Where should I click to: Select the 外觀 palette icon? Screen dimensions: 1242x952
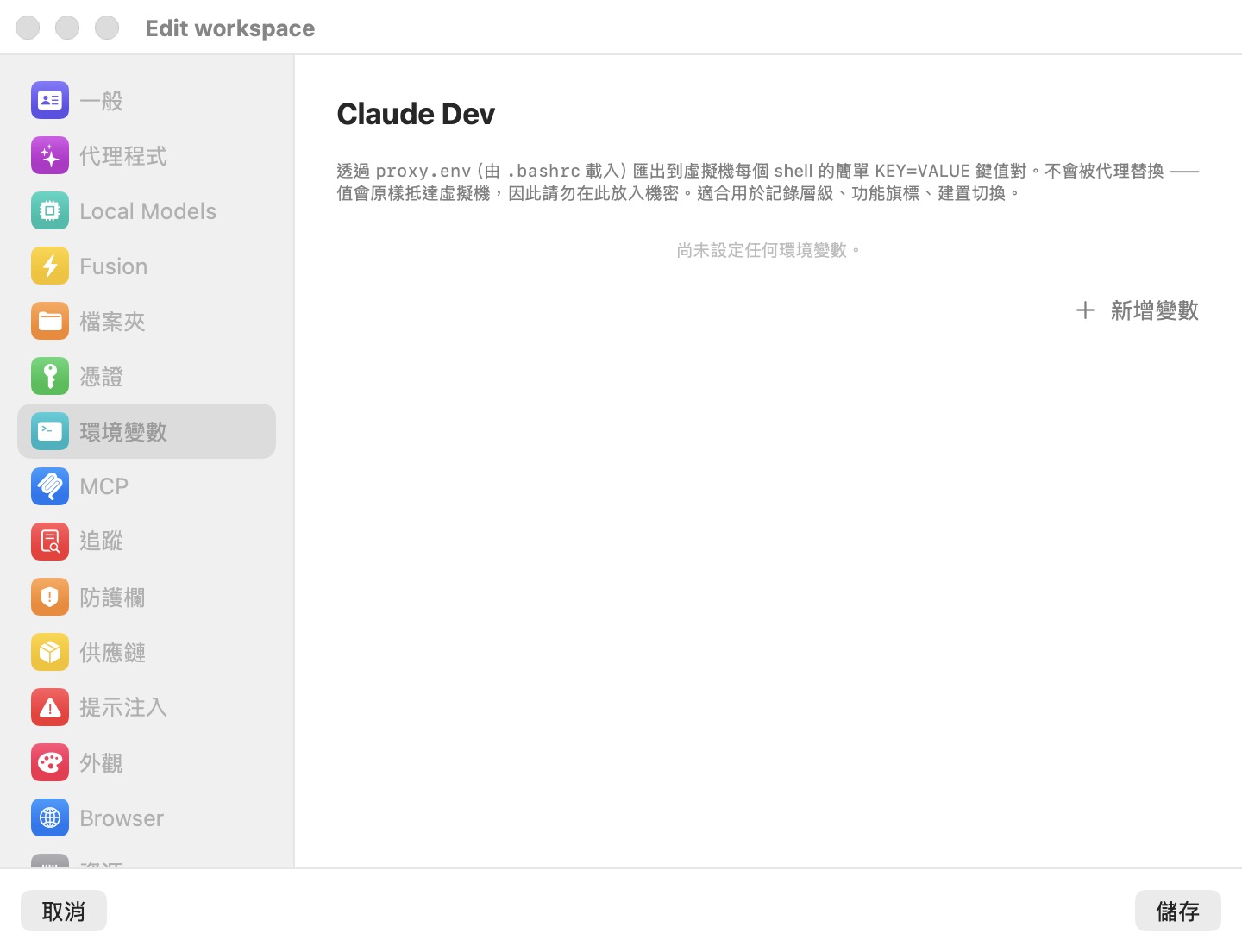point(50,762)
